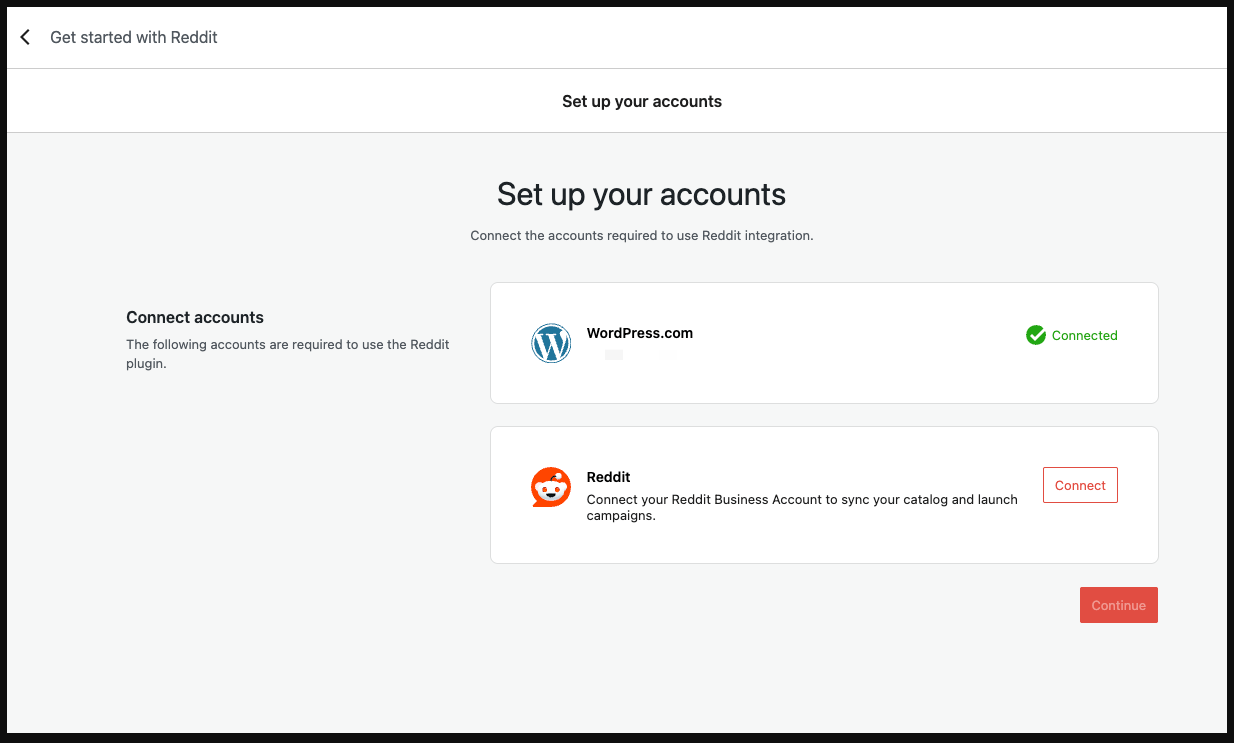Click the checkmark indicating WordPress connection
The image size is (1234, 743).
tap(1035, 335)
